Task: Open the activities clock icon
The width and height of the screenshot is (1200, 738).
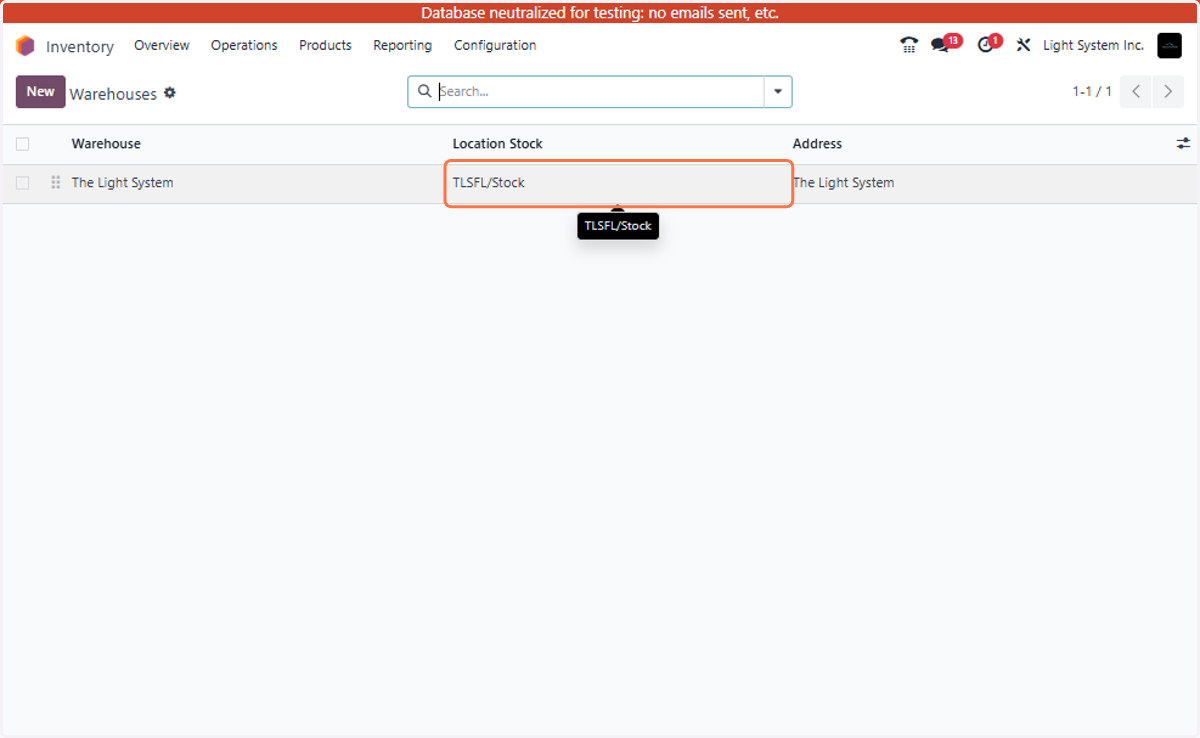Action: pos(985,45)
